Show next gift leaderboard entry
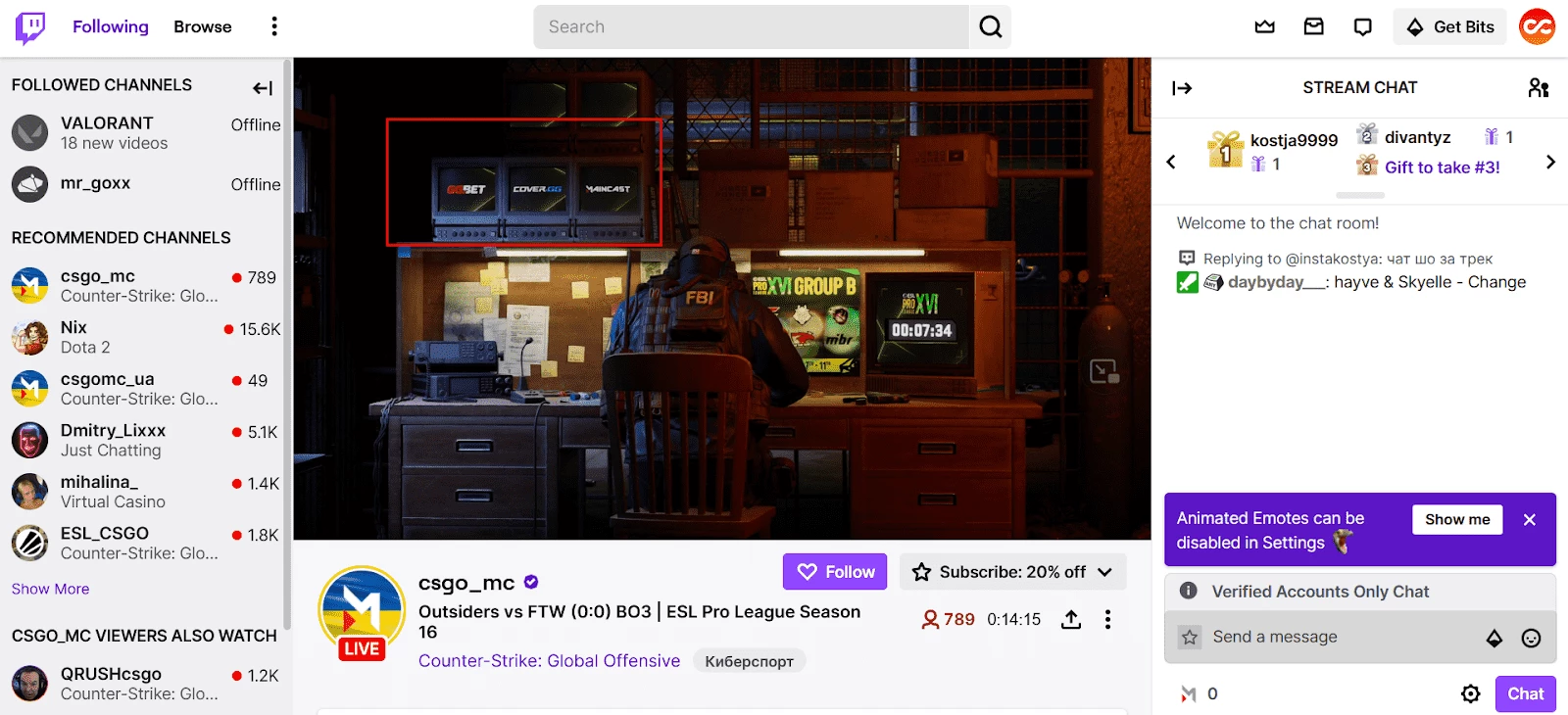The height and width of the screenshot is (715, 1568). (x=1550, y=162)
